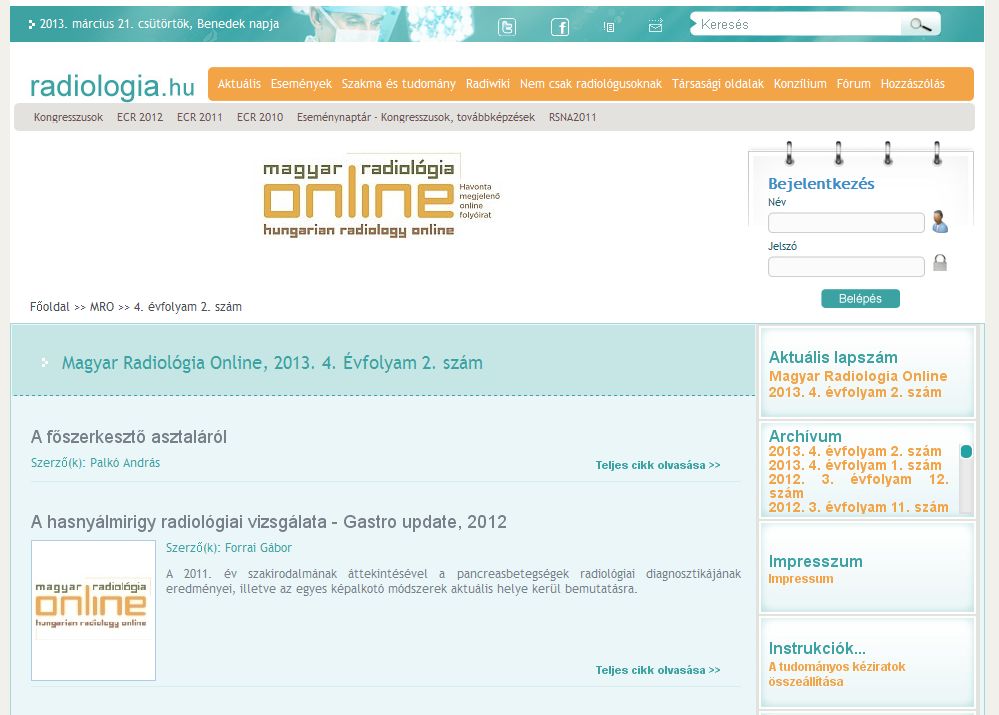Image resolution: width=999 pixels, height=715 pixels.
Task: Open the Események menu
Action: 301,83
